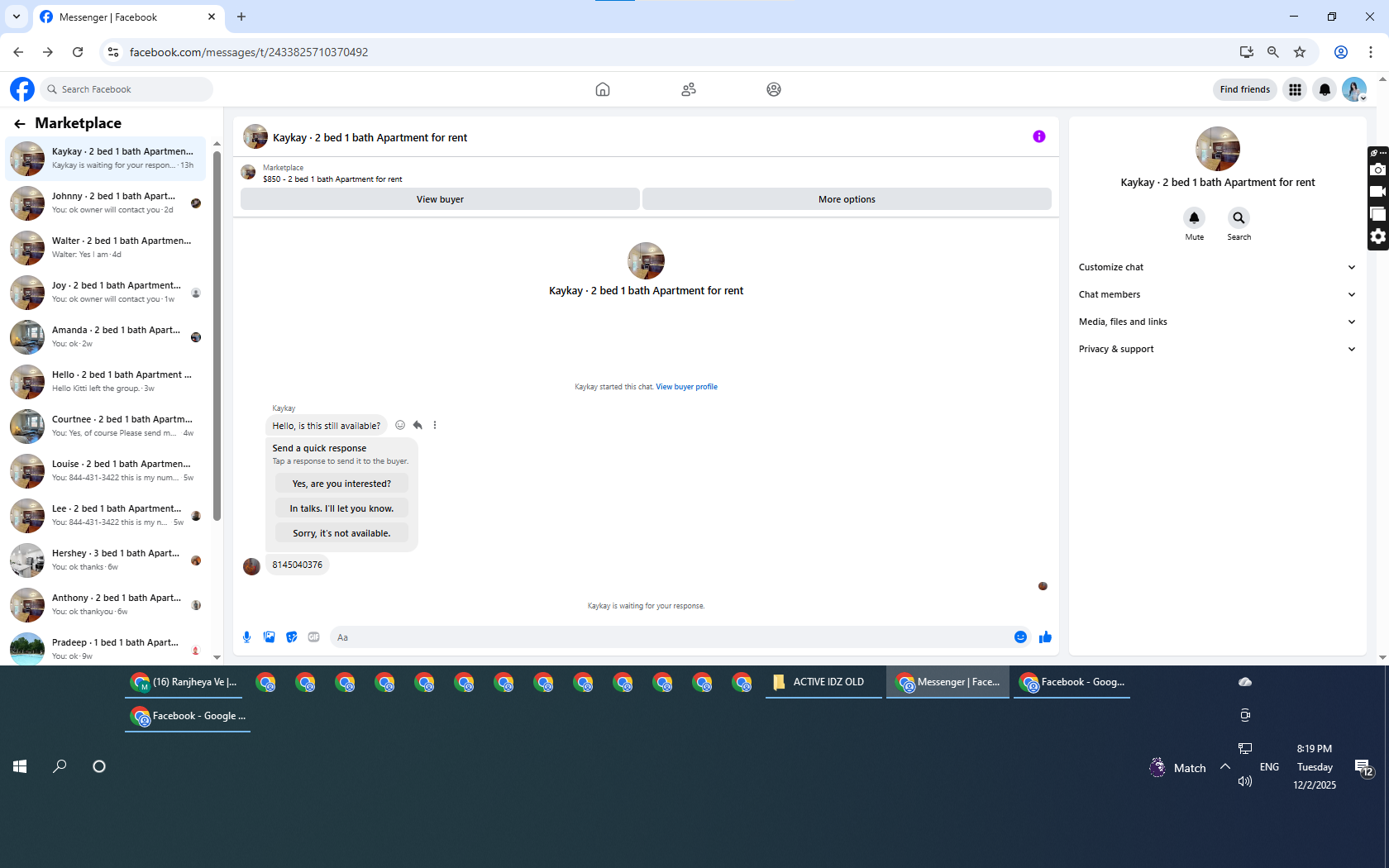Expand Privacy & support section

click(x=1217, y=349)
